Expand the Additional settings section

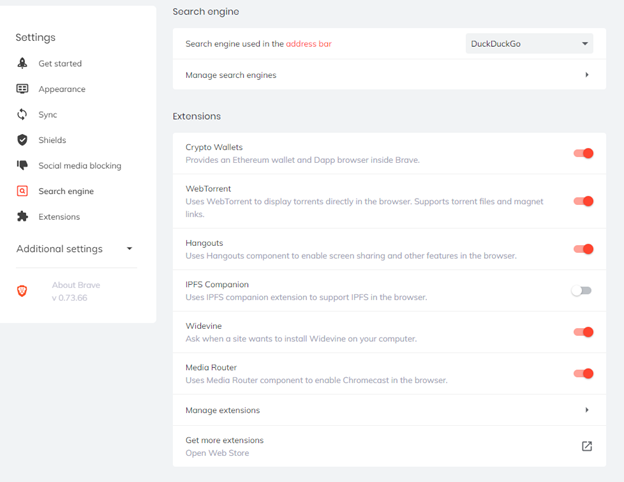pos(74,249)
